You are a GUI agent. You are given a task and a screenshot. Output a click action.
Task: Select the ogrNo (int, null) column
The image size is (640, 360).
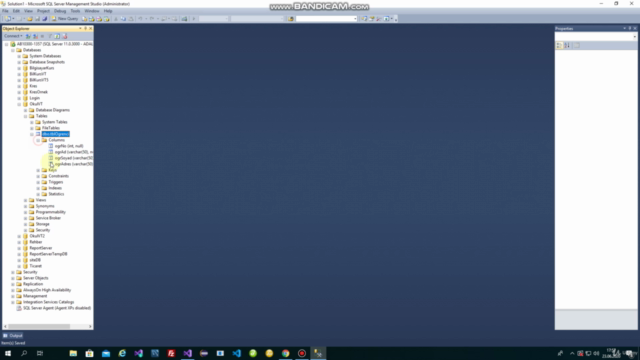point(69,146)
